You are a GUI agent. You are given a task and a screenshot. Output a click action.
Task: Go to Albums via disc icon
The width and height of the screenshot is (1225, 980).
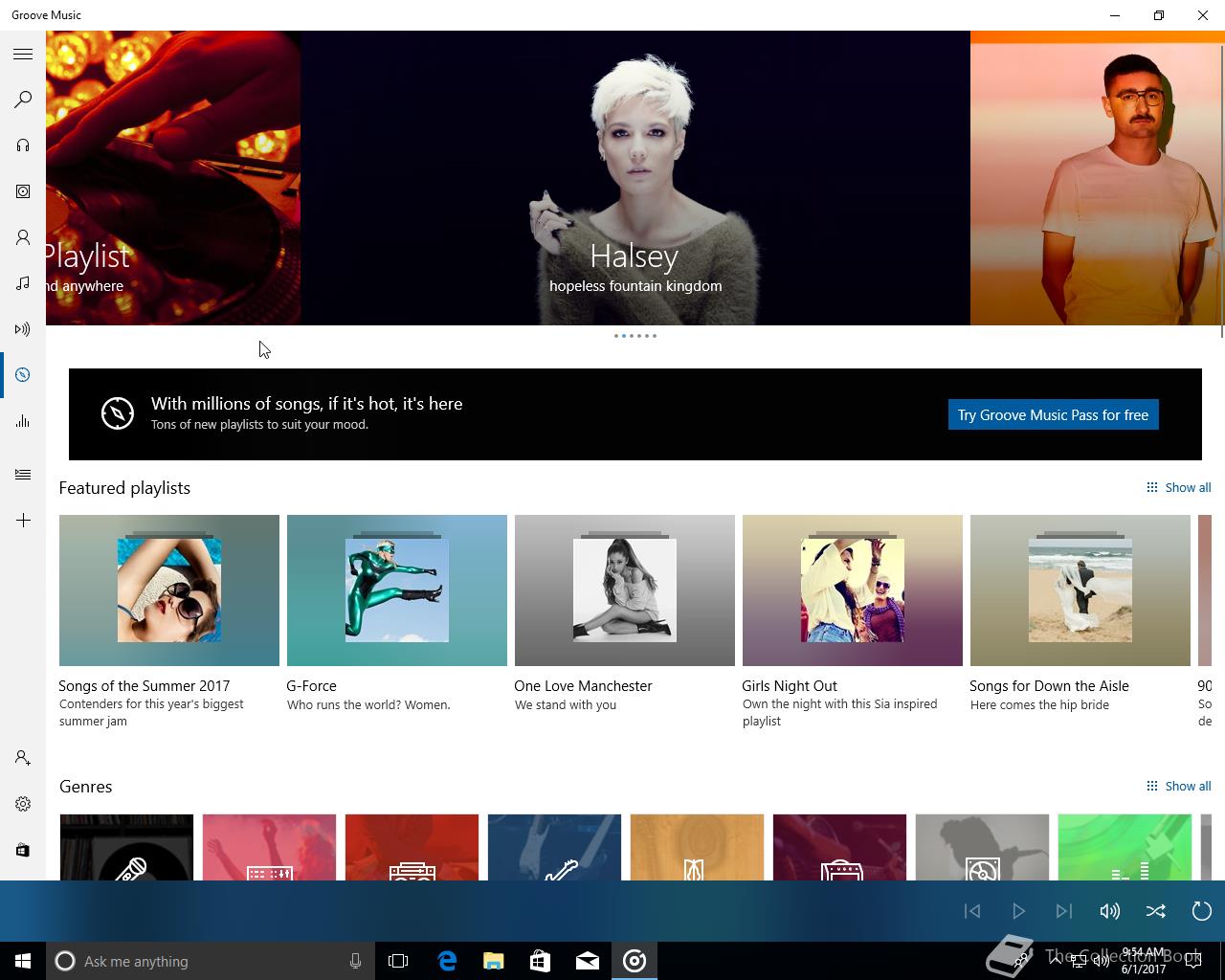[x=23, y=191]
